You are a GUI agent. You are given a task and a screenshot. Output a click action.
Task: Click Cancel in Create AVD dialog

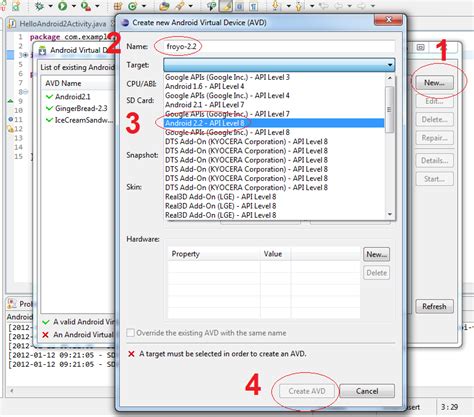pyautogui.click(x=367, y=391)
